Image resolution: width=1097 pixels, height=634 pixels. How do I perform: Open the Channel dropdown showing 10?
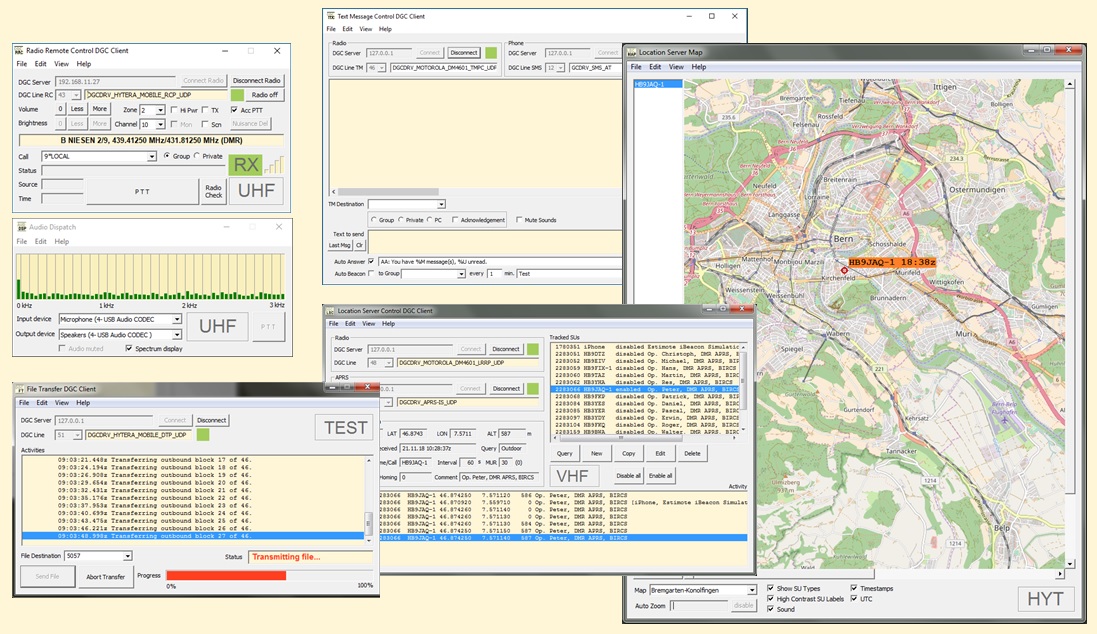[160, 125]
